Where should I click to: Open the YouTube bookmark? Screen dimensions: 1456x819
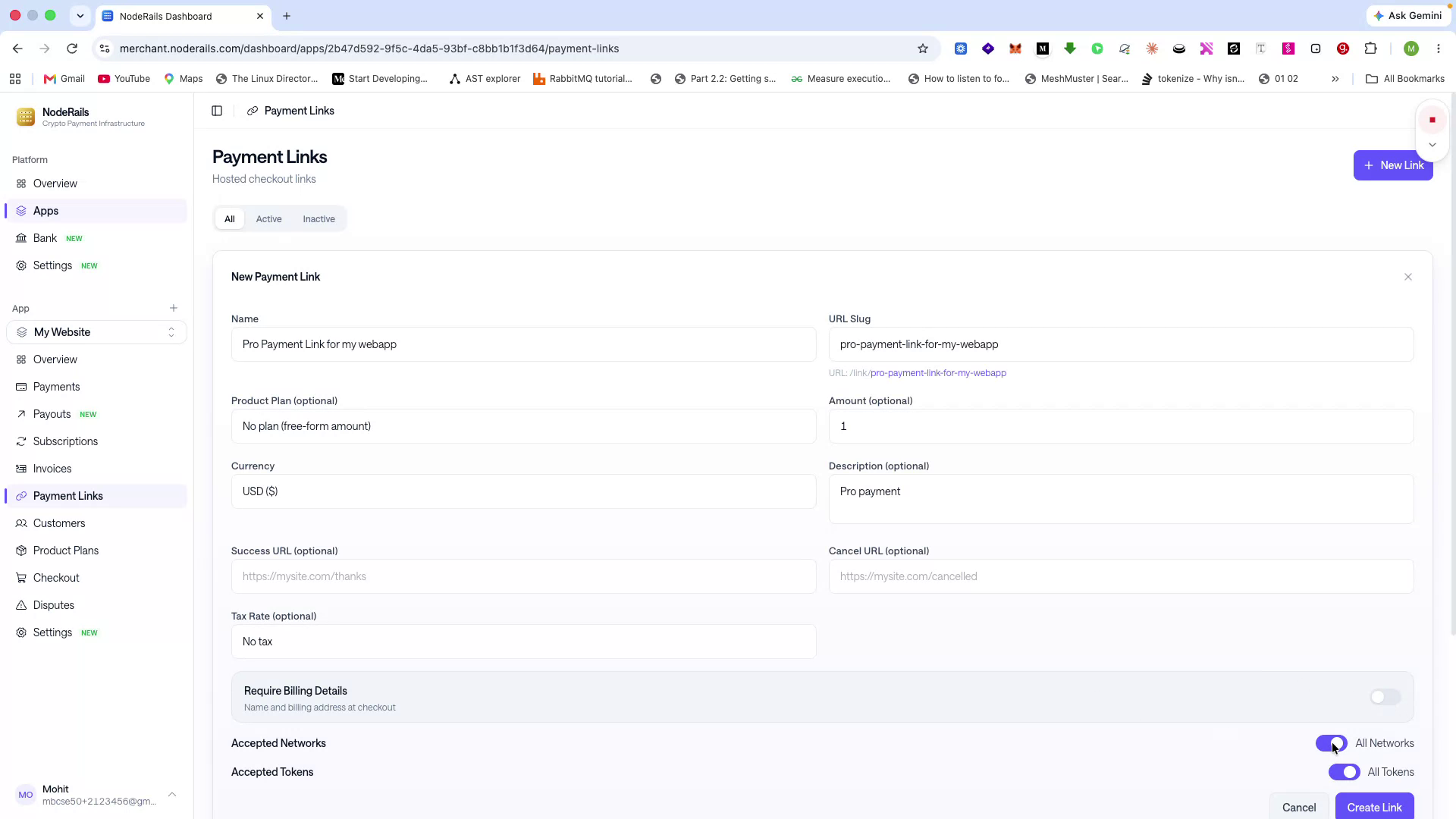[x=124, y=79]
